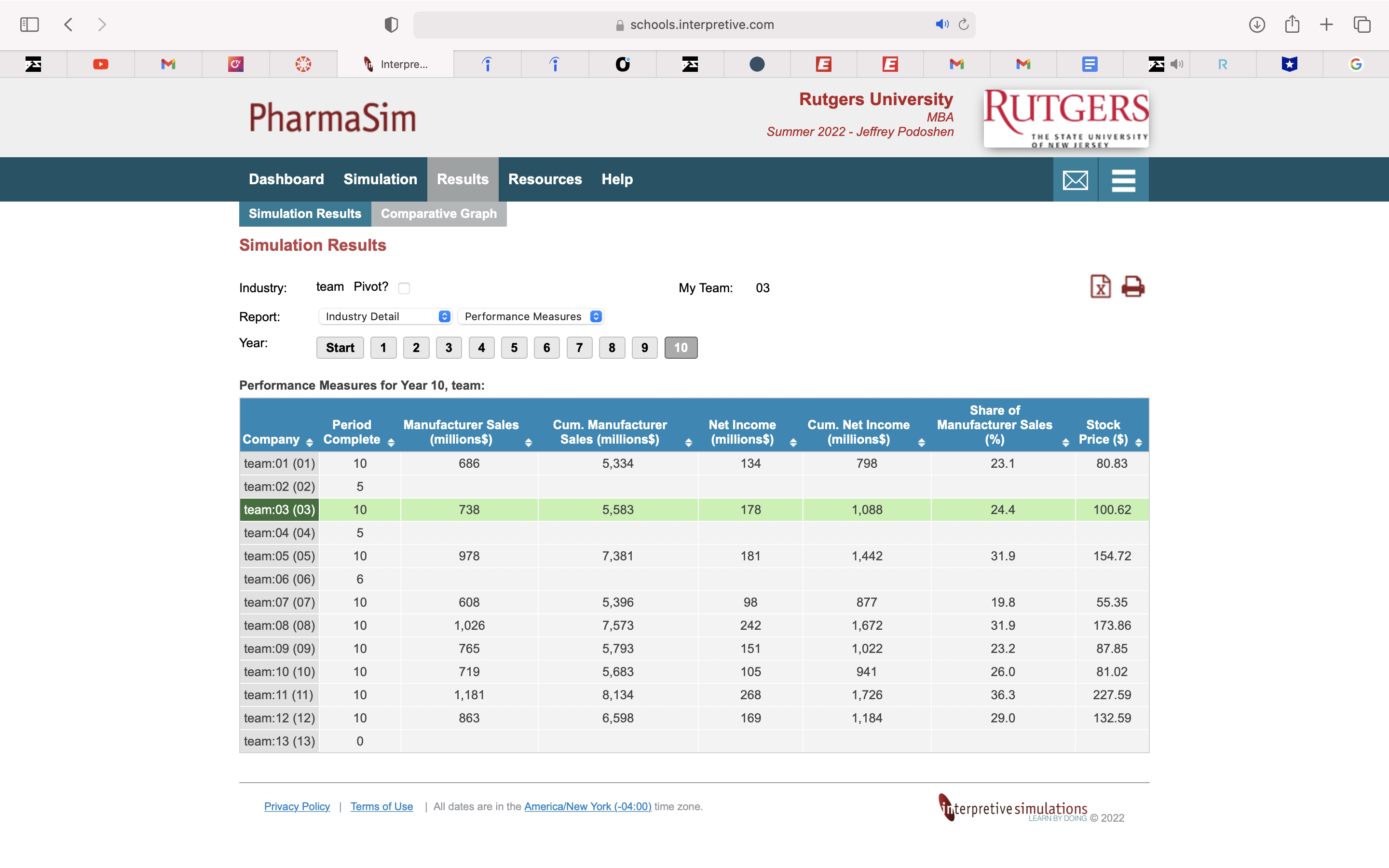Select year 3
The width and height of the screenshot is (1389, 868).
(449, 348)
